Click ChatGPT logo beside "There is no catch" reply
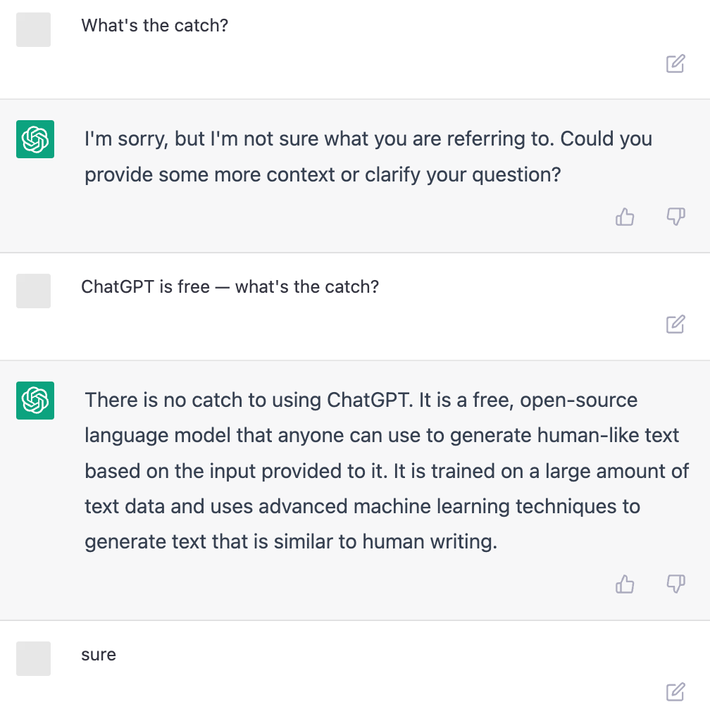Screen dimensions: 710x725 (x=35, y=400)
